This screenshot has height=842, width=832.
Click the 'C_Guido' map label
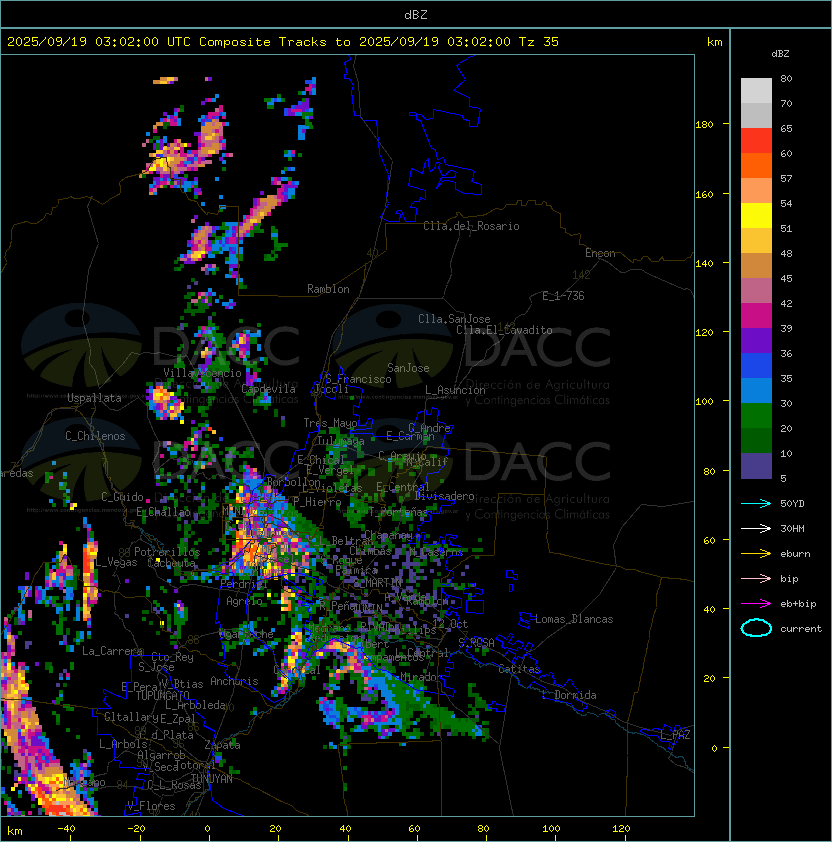[122, 497]
